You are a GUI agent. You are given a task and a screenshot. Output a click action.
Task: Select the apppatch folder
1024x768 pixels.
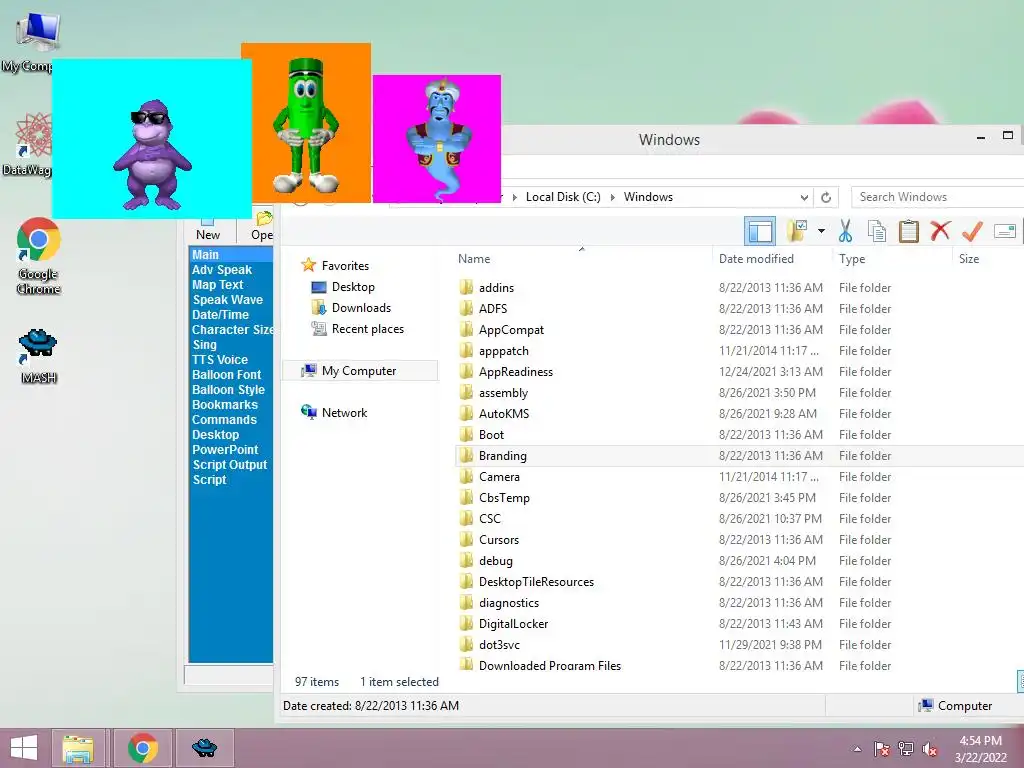point(504,351)
